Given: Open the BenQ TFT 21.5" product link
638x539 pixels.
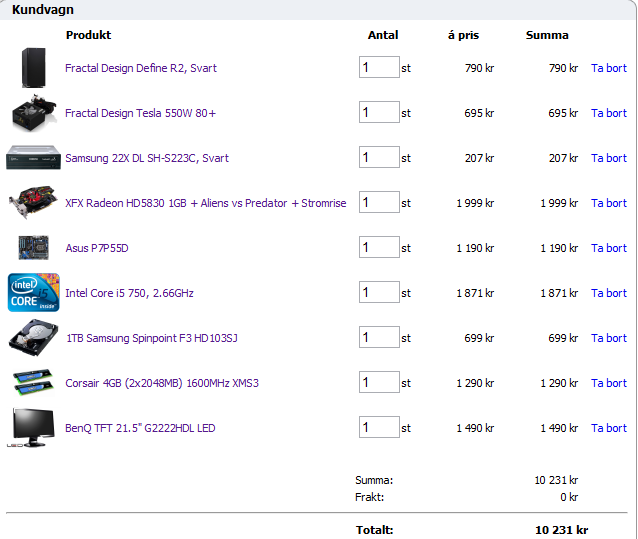Looking at the screenshot, I should (140, 428).
